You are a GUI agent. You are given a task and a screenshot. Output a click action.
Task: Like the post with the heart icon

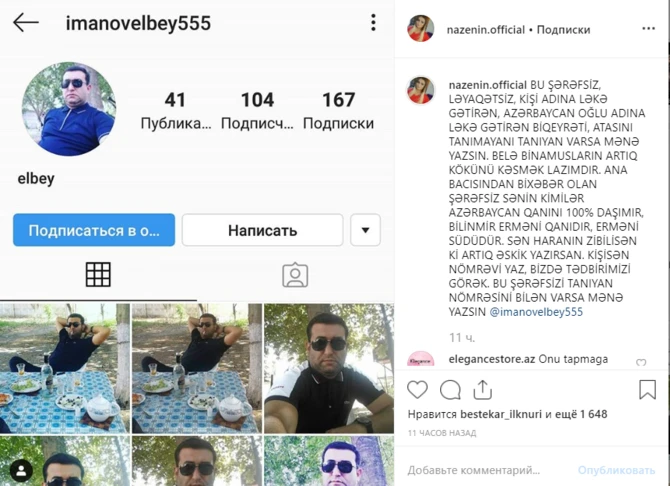click(x=417, y=390)
